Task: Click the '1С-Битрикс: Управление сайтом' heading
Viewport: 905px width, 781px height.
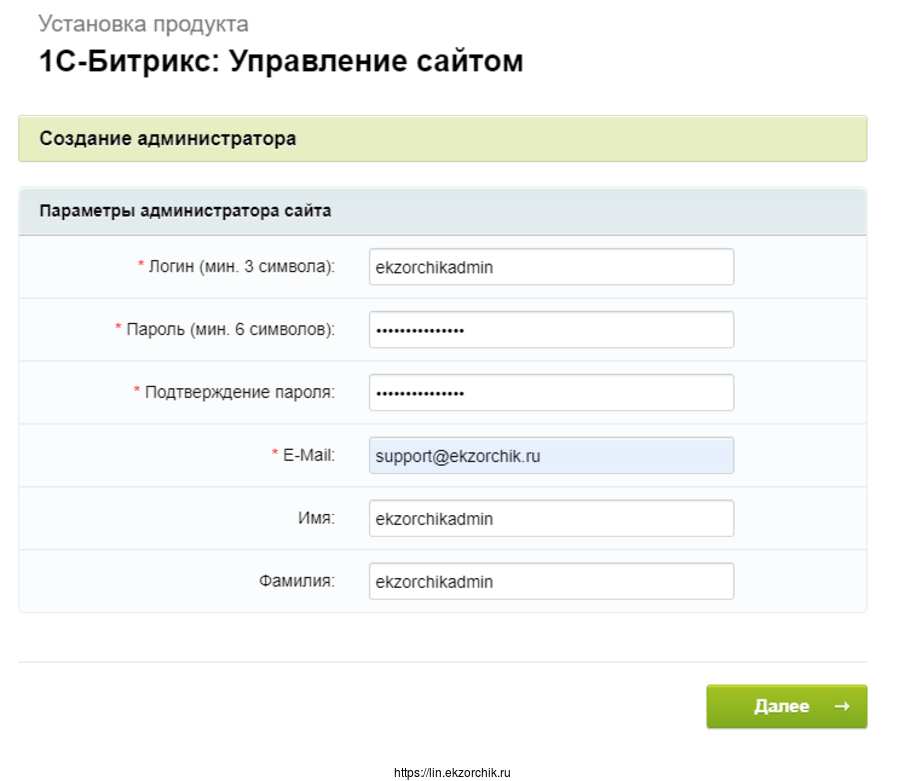Action: point(280,61)
